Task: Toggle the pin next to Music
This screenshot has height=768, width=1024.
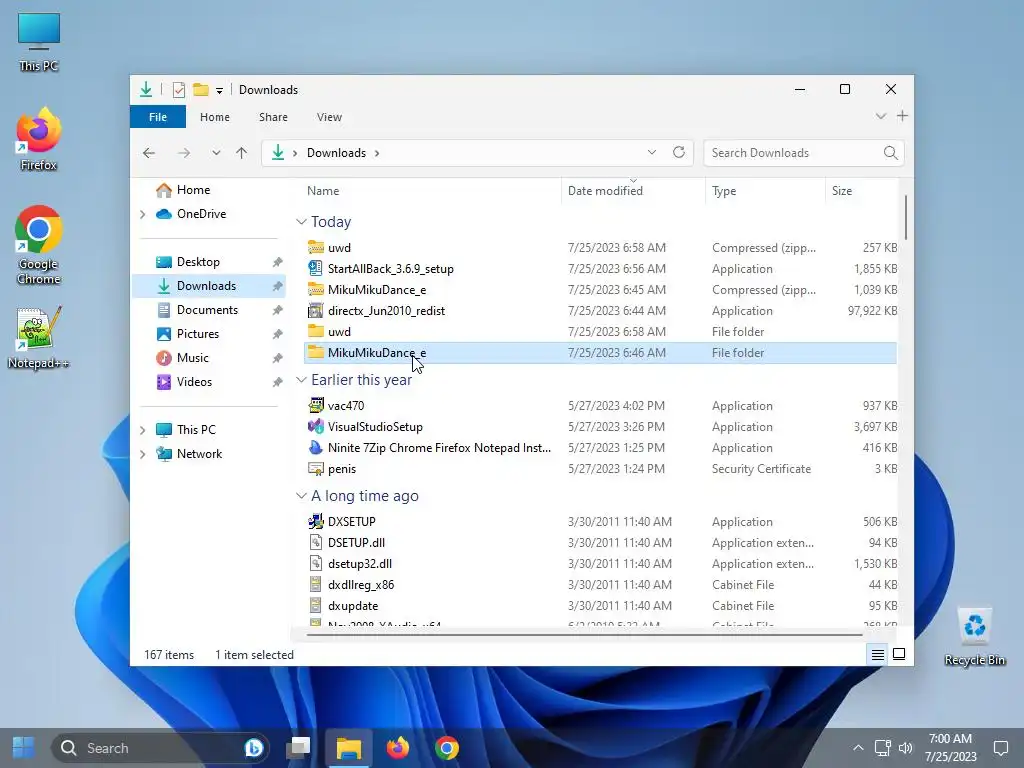Action: [x=278, y=358]
